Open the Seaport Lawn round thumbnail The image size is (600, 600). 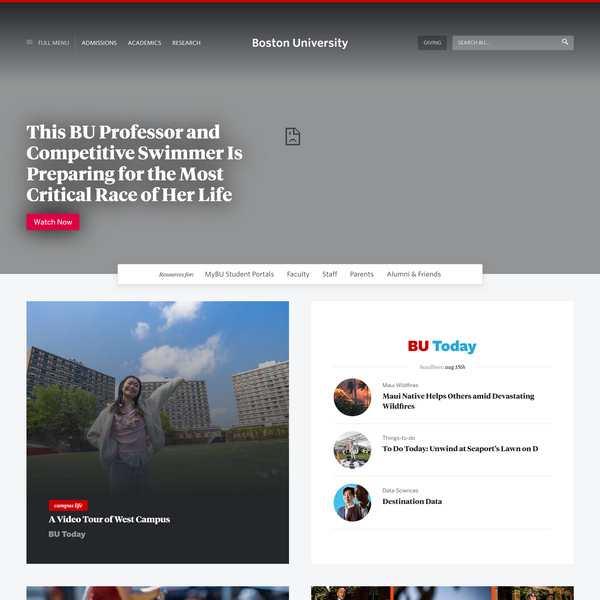(x=352, y=450)
